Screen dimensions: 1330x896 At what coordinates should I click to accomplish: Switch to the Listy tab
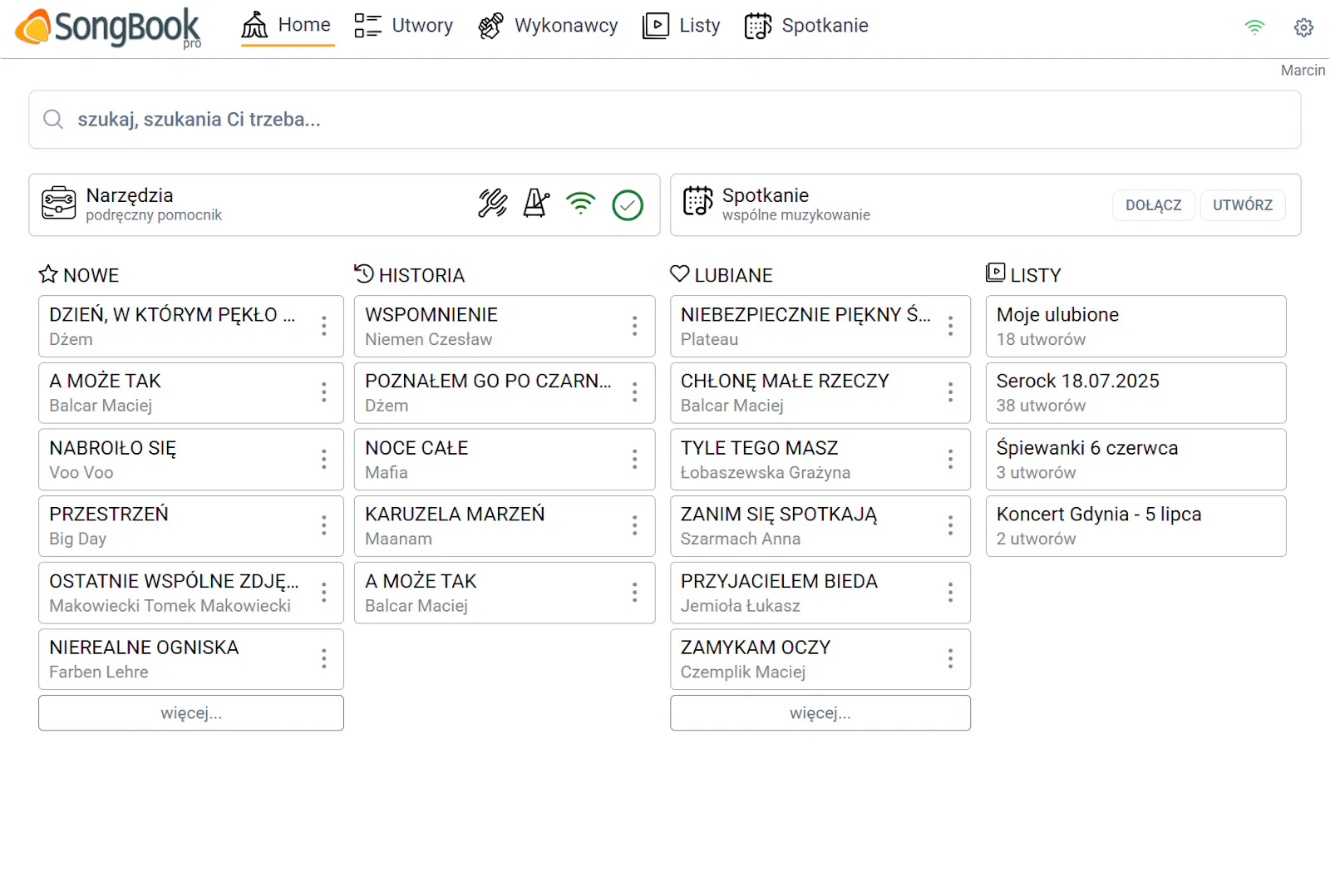681,26
